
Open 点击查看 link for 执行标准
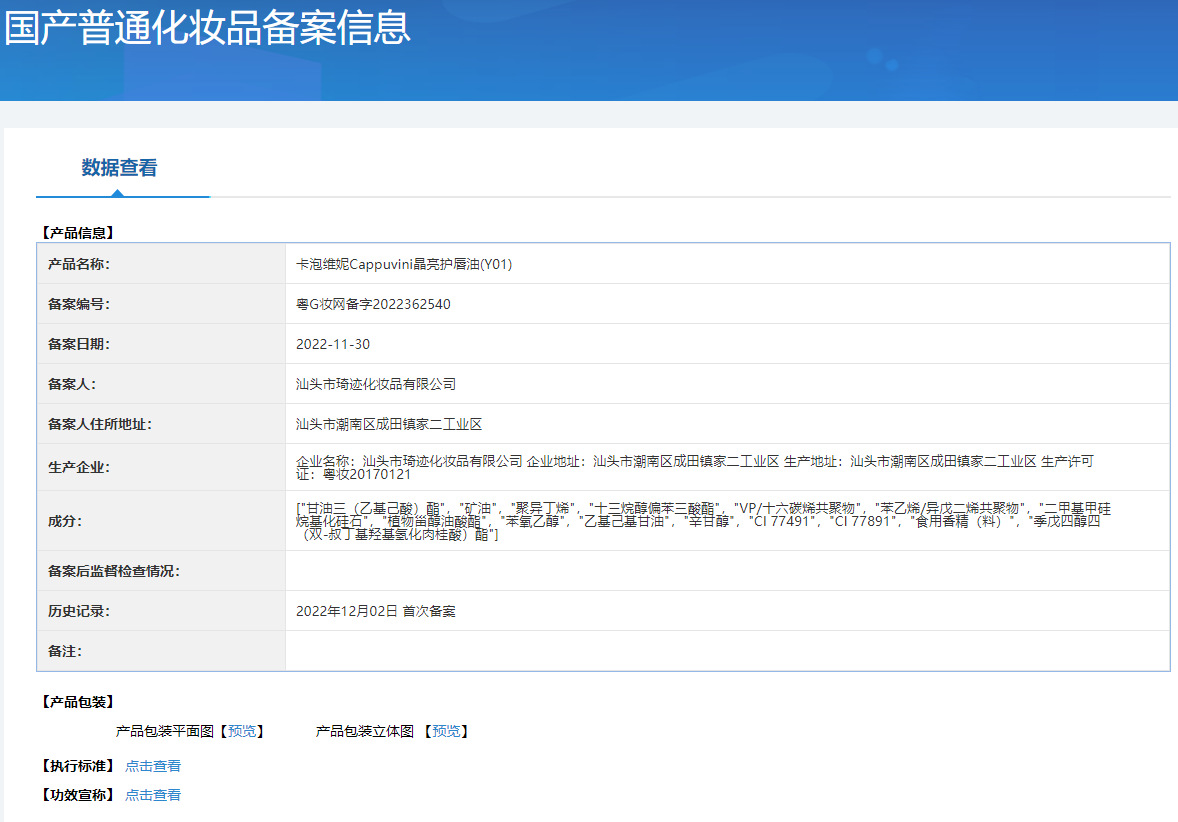pos(153,766)
